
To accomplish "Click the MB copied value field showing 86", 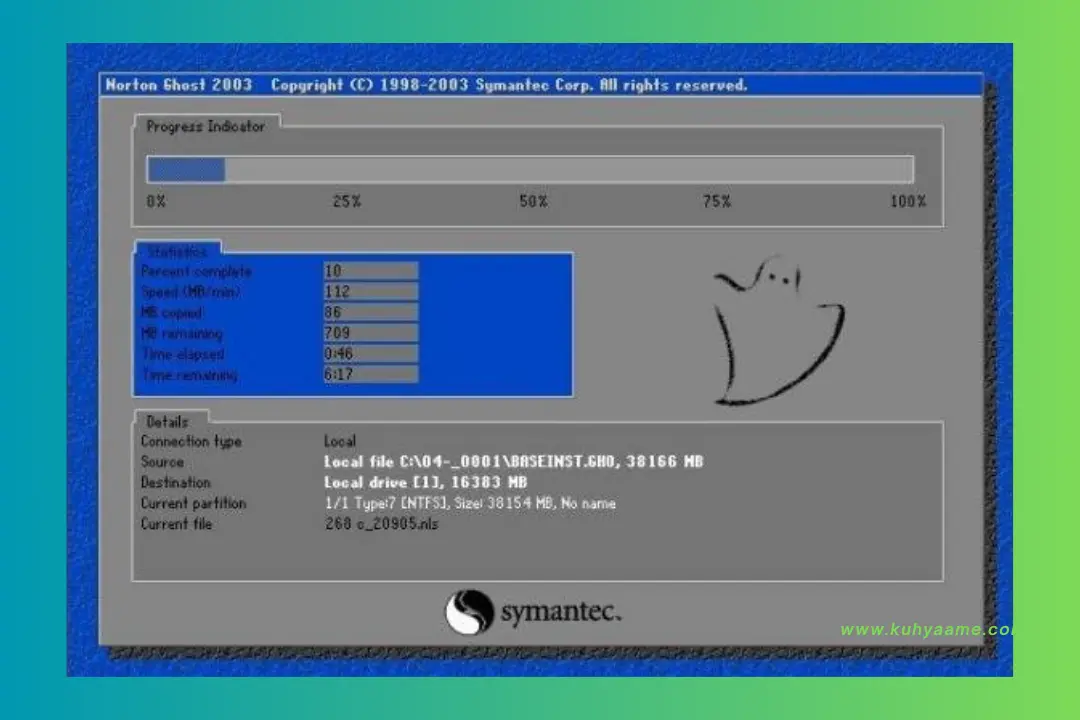I will (371, 313).
